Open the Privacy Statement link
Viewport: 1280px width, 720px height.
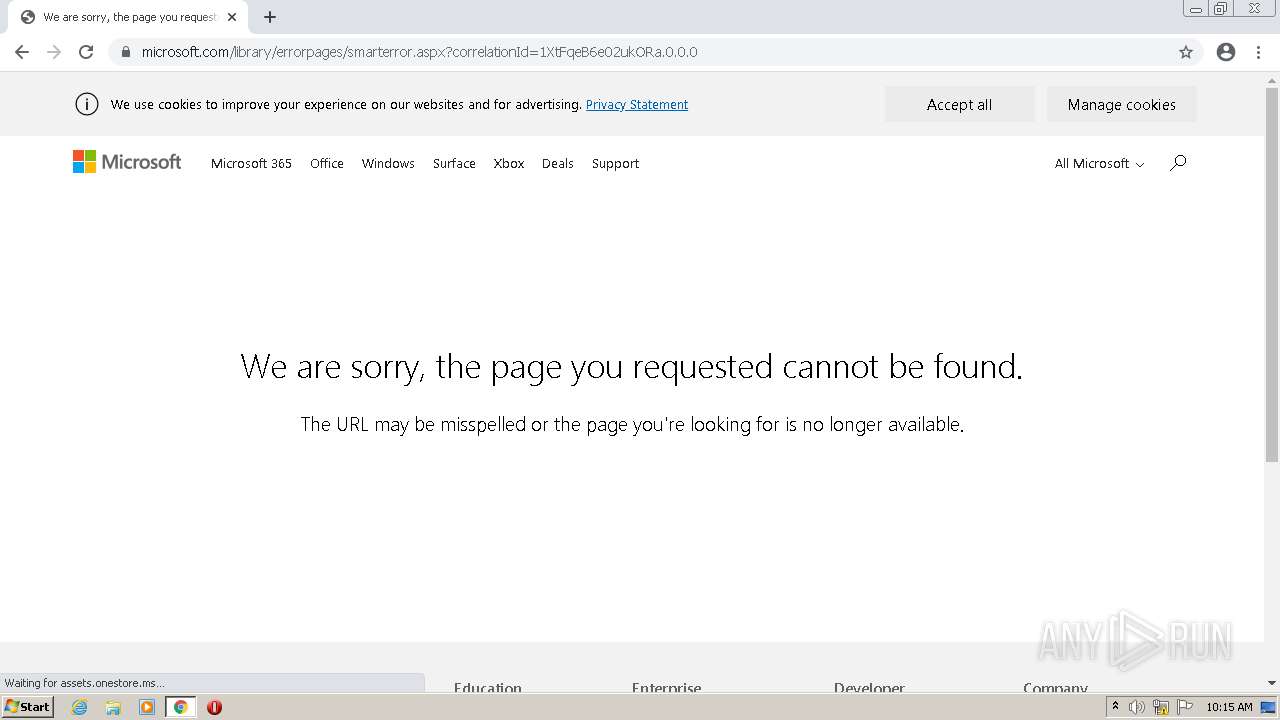click(637, 104)
